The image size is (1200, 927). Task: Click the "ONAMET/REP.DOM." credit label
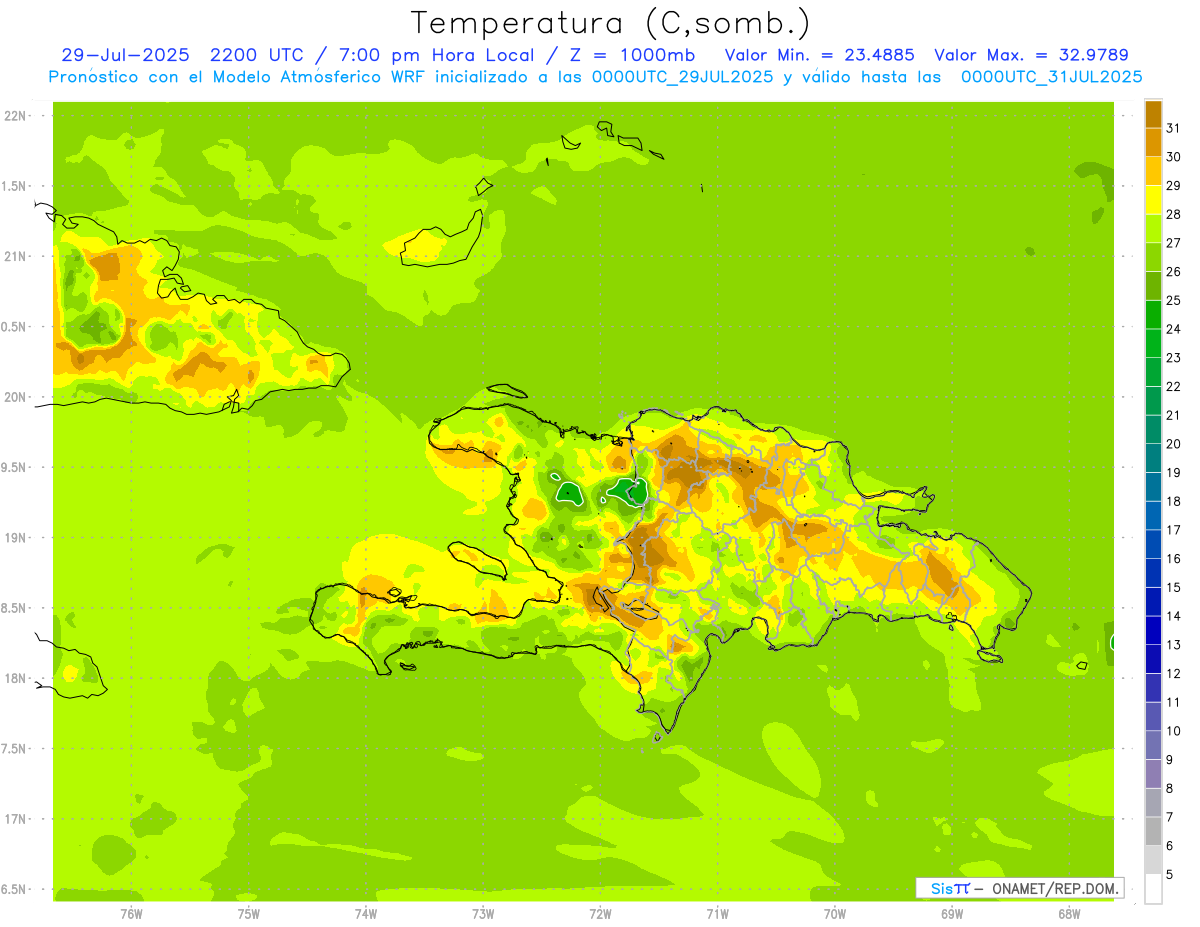(1054, 888)
